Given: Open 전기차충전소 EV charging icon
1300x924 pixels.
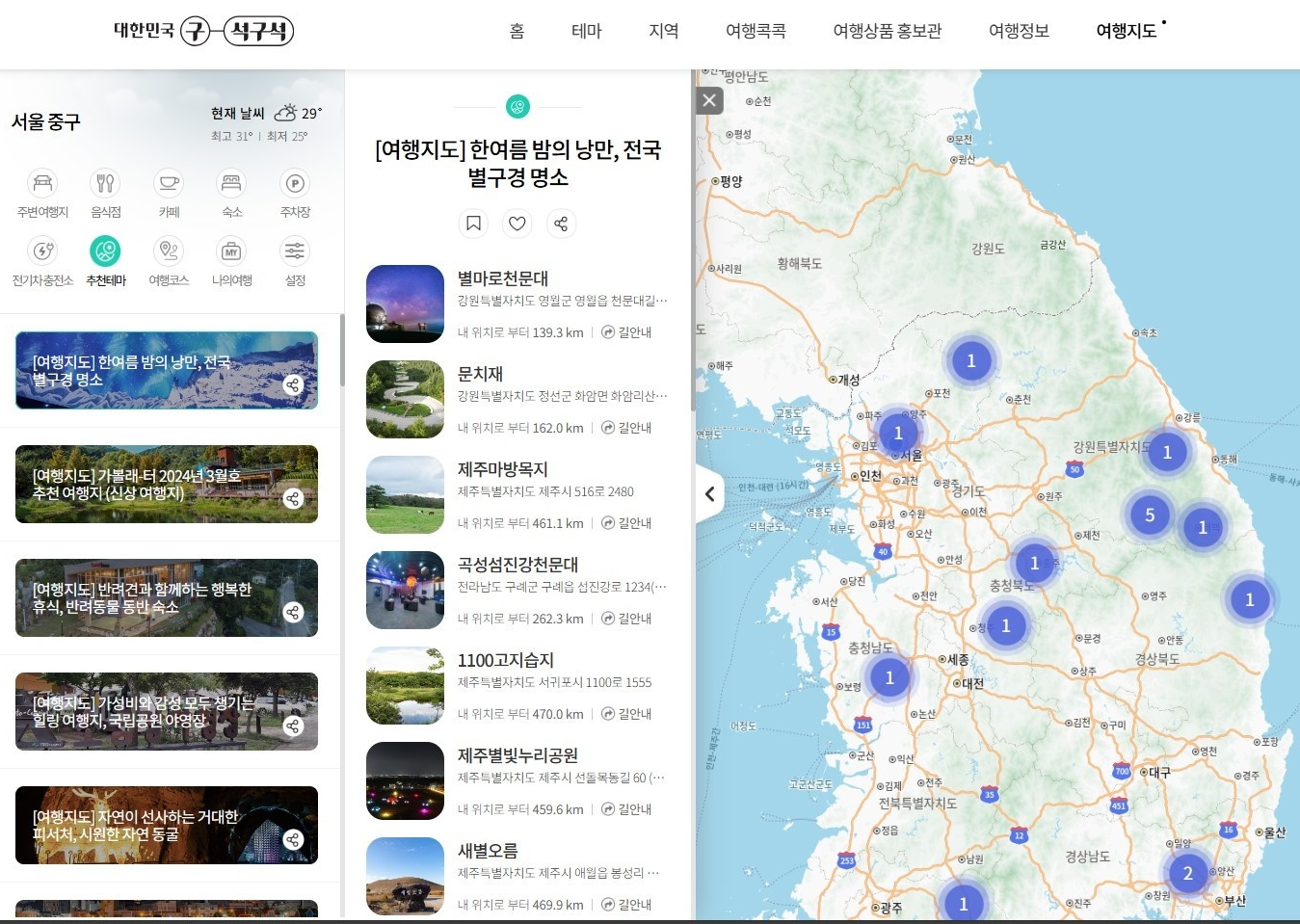Looking at the screenshot, I should [x=42, y=251].
